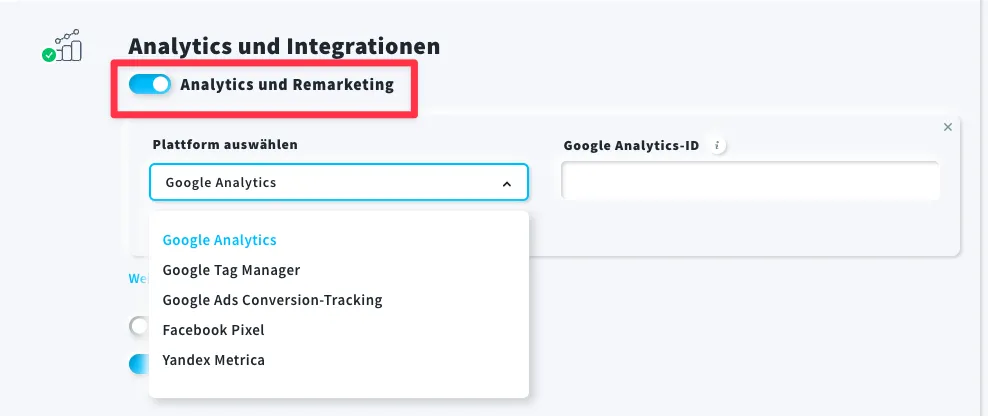
Task: Disable the Analytics und Remarketing toggle
Action: pyautogui.click(x=149, y=84)
